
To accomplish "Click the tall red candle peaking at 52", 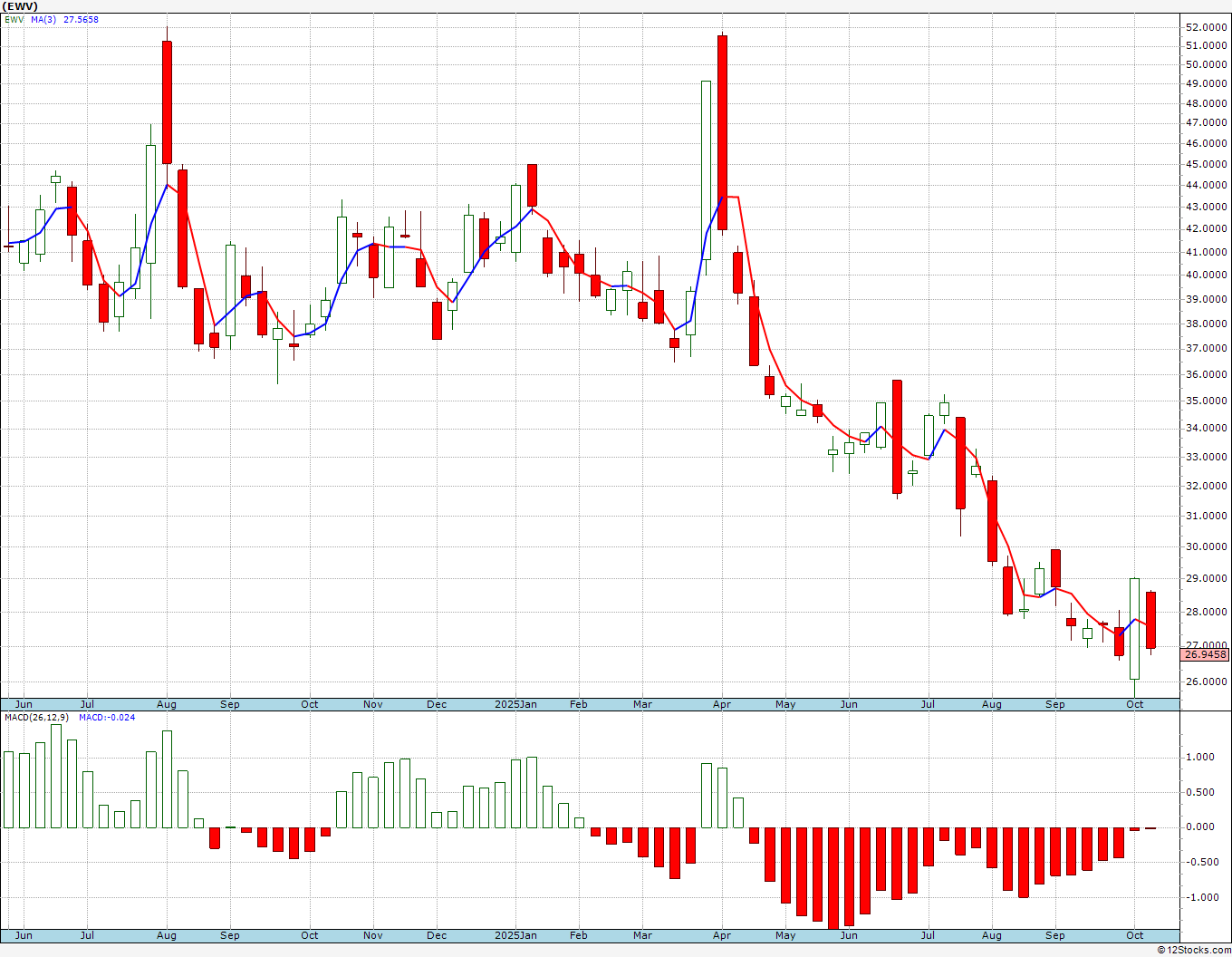I will click(x=167, y=102).
